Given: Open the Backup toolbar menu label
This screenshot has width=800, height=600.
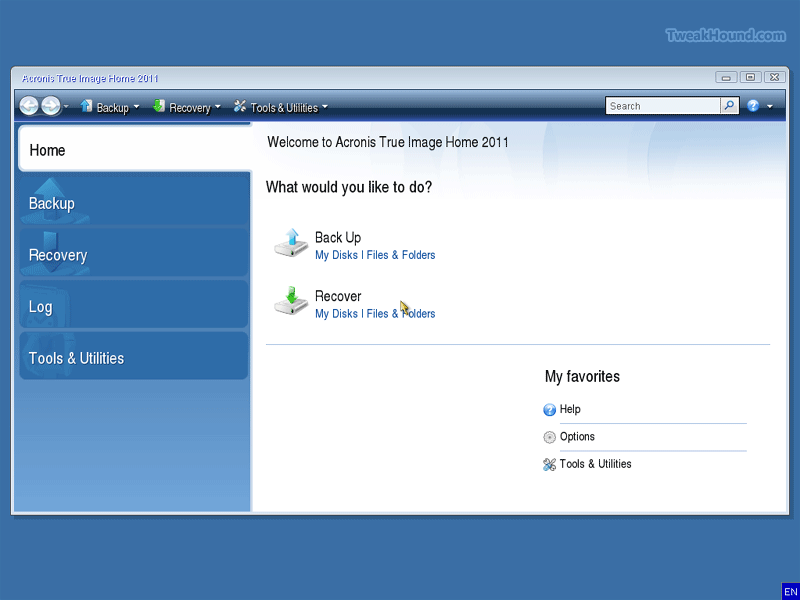Looking at the screenshot, I should coord(113,108).
